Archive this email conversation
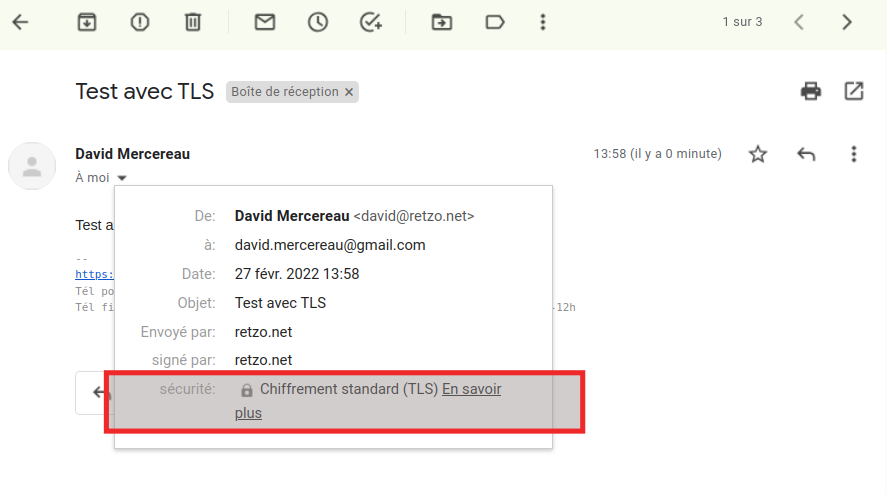This screenshot has height=495, width=887. pyautogui.click(x=87, y=22)
